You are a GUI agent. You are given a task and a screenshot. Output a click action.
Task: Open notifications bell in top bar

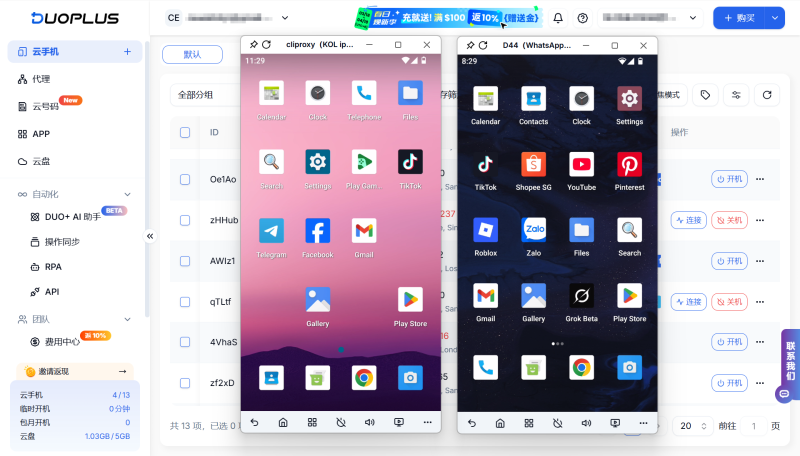click(558, 18)
